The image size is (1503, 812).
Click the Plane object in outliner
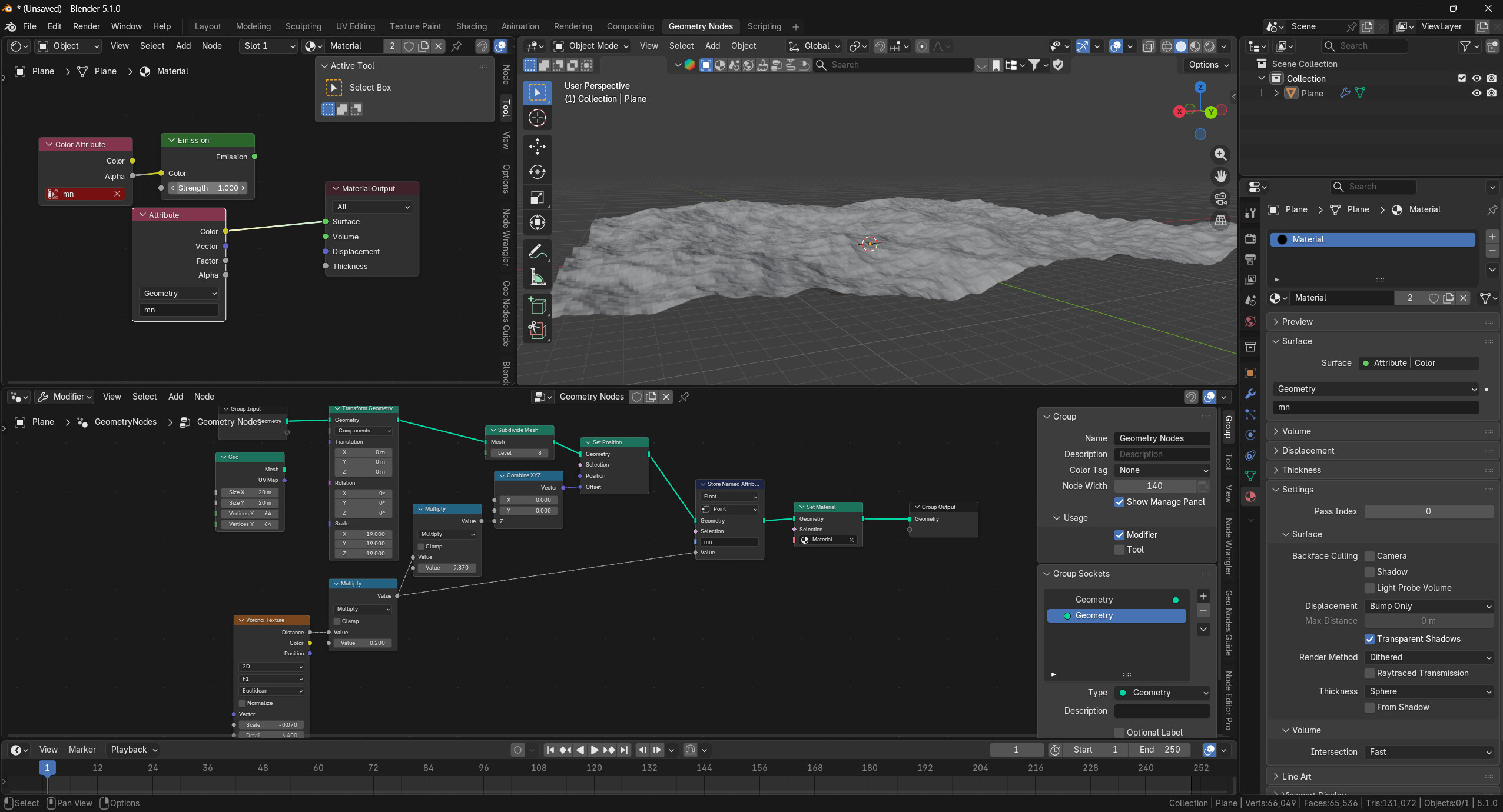(1312, 93)
